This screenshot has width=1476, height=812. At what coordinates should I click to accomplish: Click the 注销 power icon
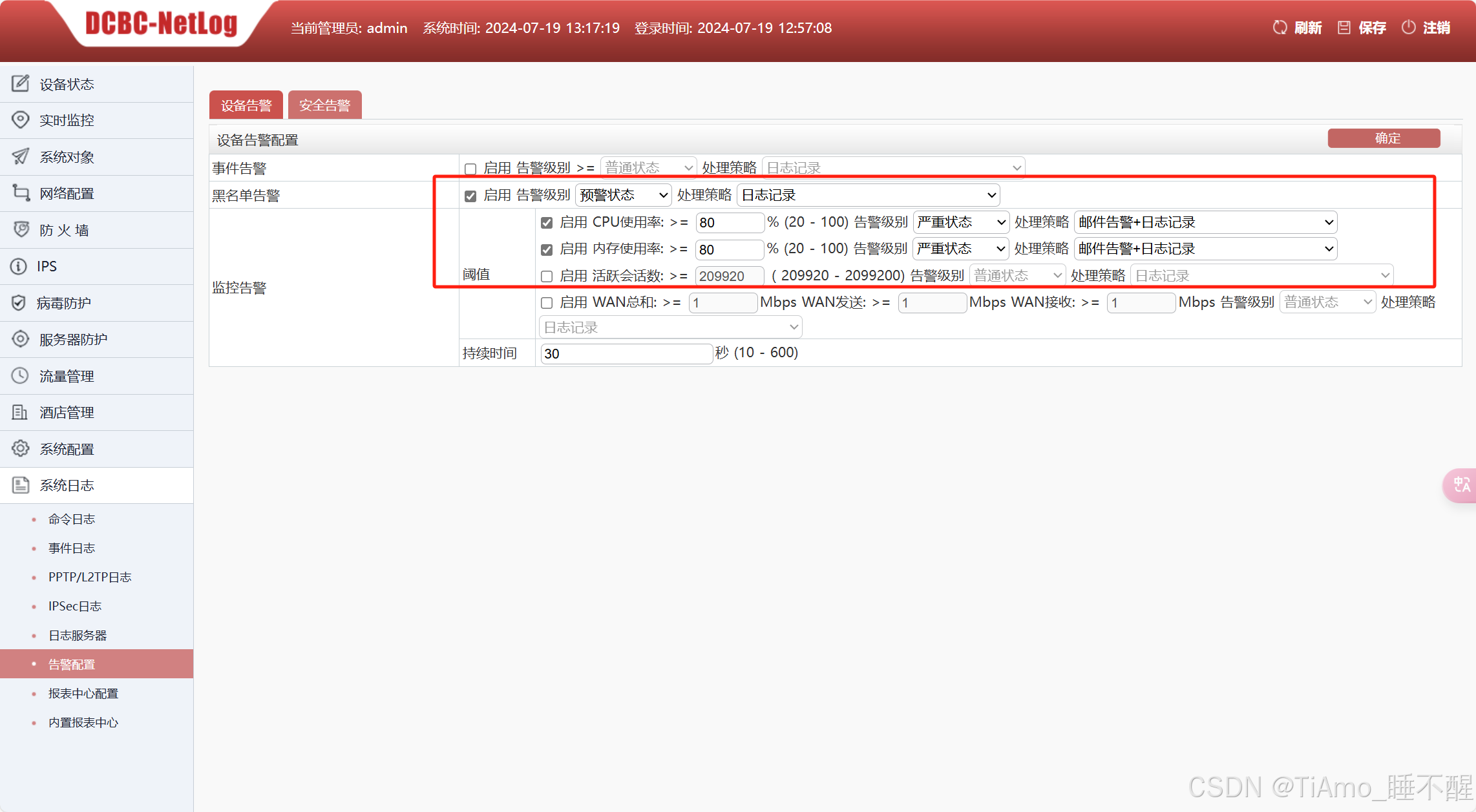coord(1409,27)
